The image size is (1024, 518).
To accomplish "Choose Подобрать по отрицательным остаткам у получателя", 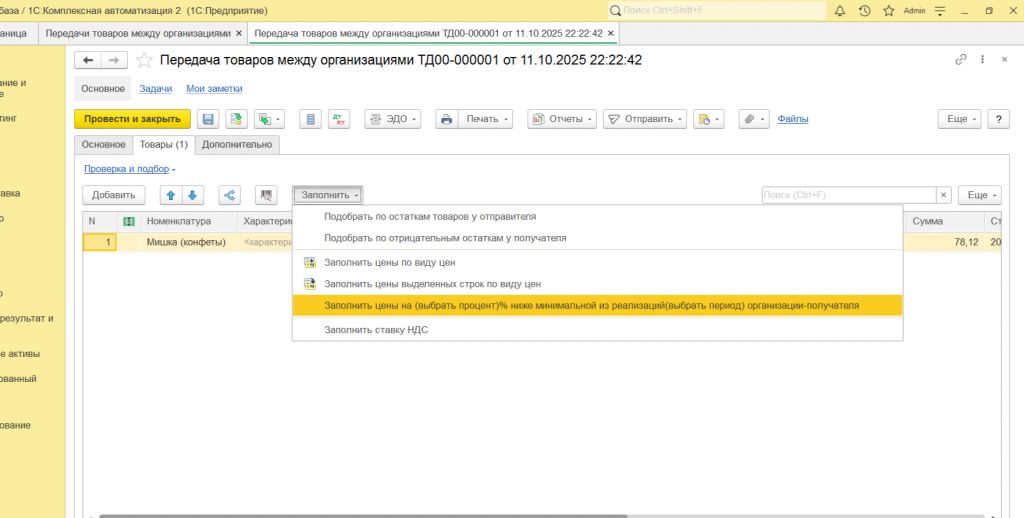I will (x=598, y=238).
